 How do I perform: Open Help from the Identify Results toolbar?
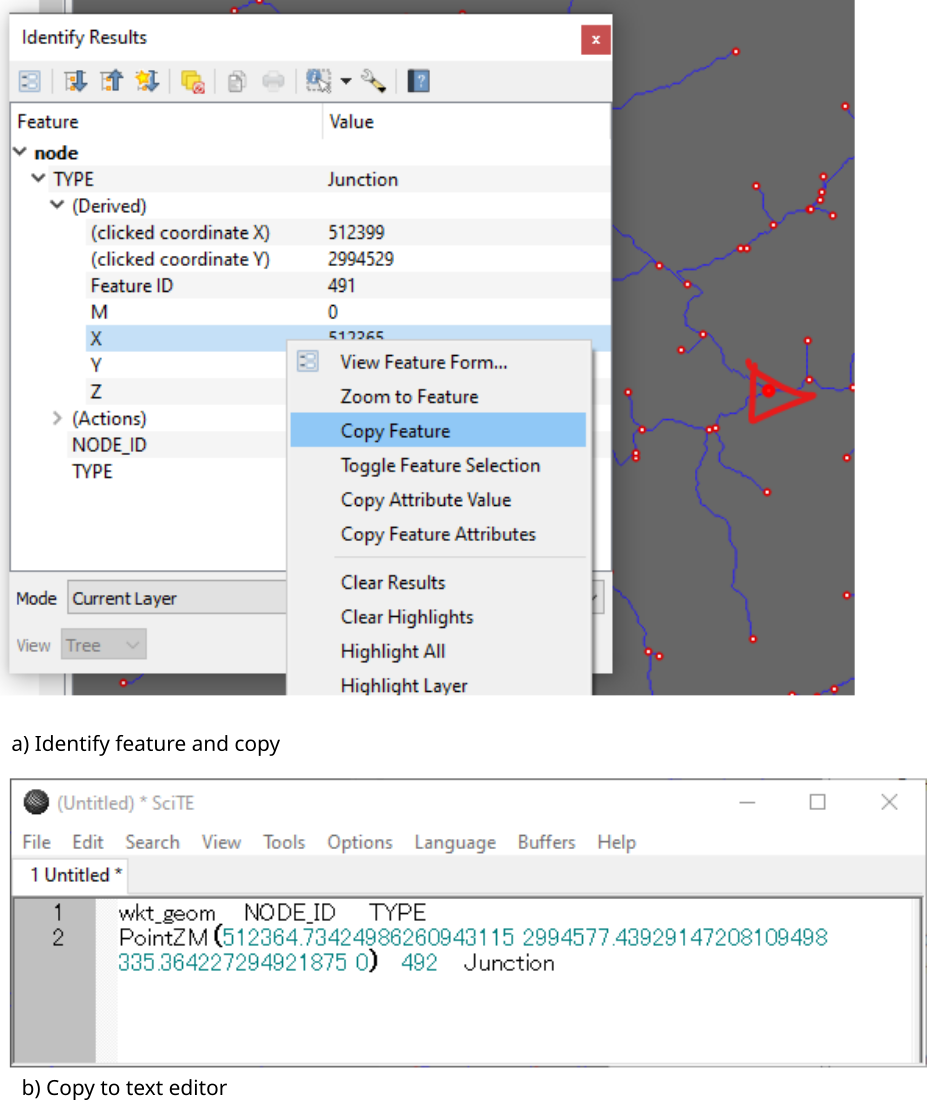(x=419, y=82)
